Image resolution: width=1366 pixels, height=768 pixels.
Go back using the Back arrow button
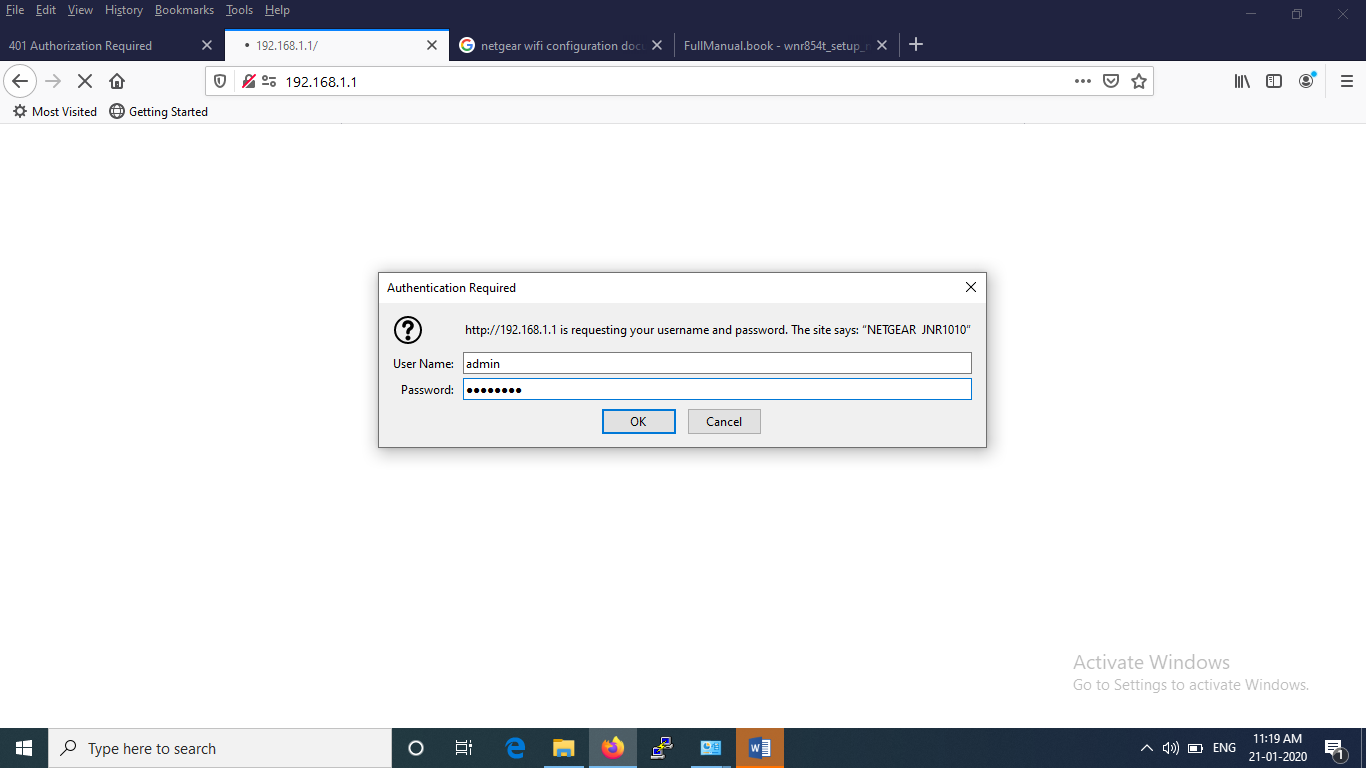point(20,81)
